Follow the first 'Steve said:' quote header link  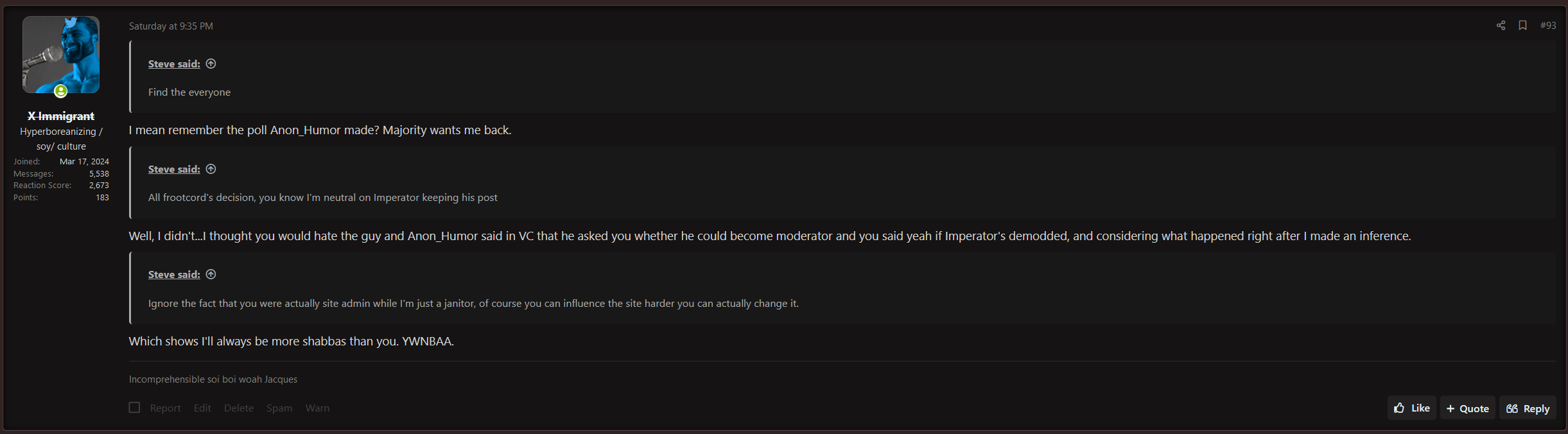174,64
